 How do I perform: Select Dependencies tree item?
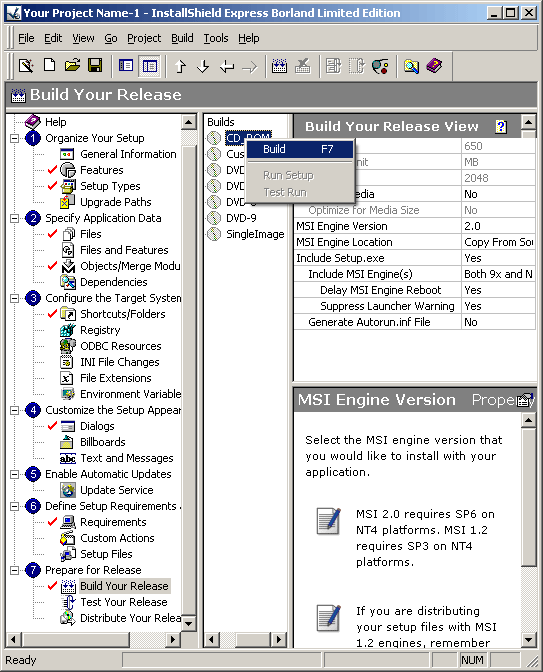point(114,282)
